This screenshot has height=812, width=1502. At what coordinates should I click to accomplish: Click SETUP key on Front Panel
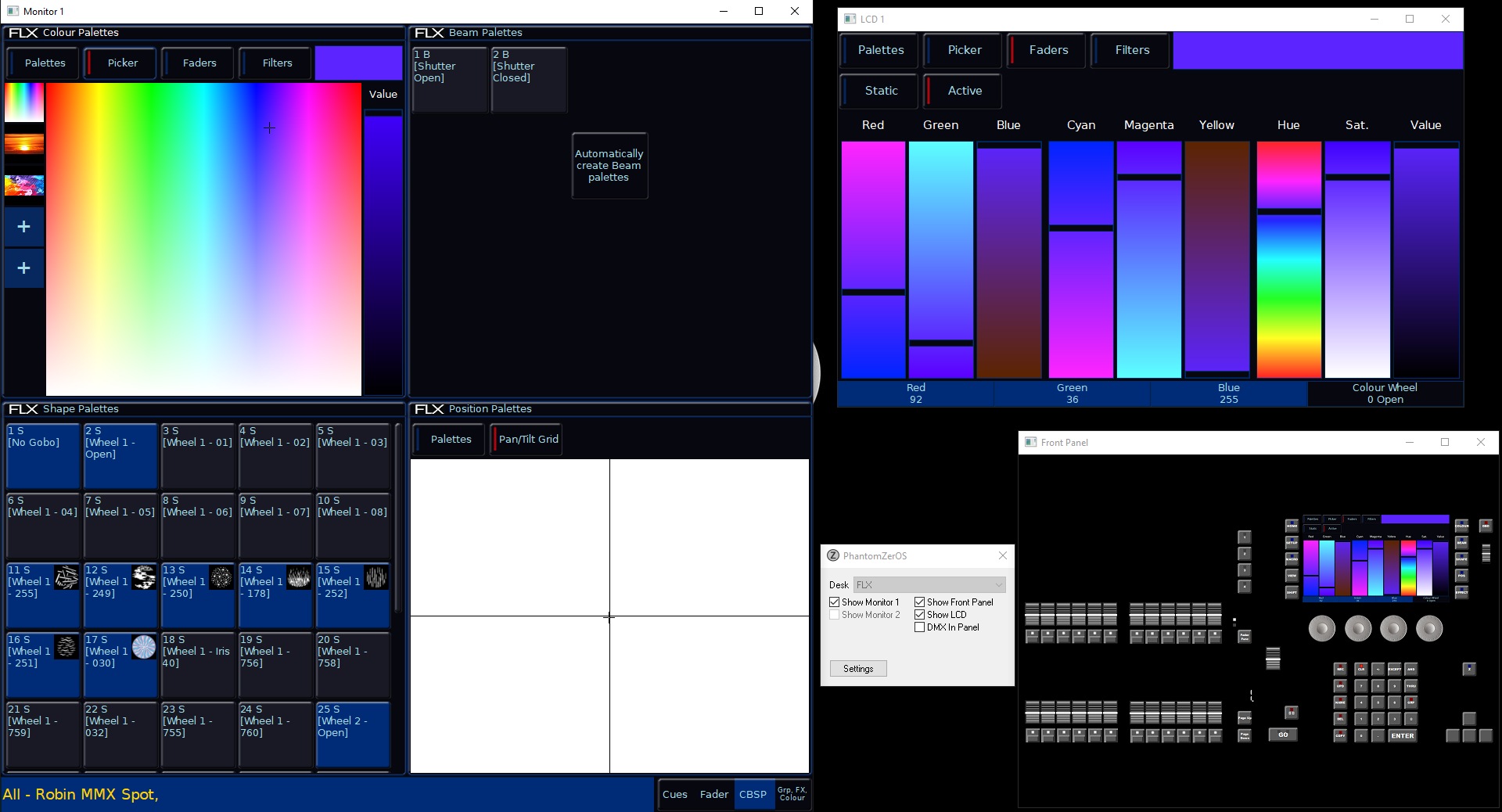point(1292,543)
